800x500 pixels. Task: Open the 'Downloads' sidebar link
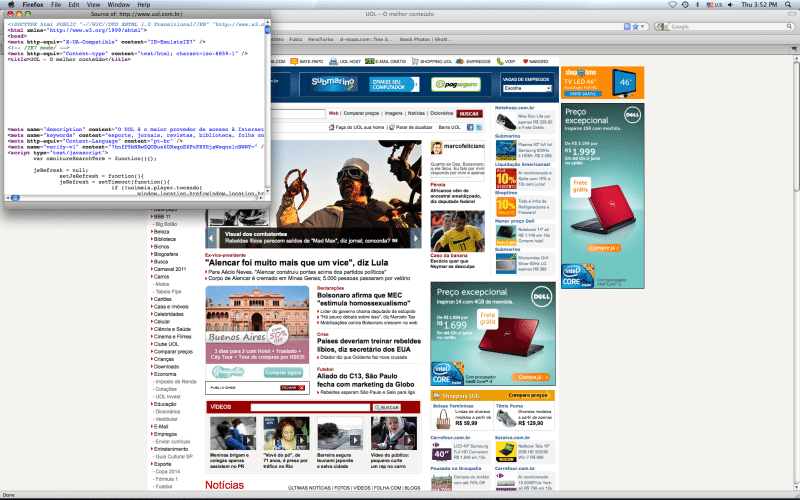(x=166, y=366)
